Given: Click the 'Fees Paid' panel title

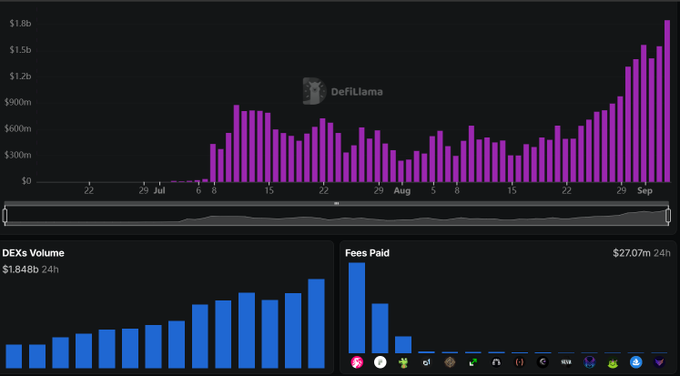Looking at the screenshot, I should point(367,253).
